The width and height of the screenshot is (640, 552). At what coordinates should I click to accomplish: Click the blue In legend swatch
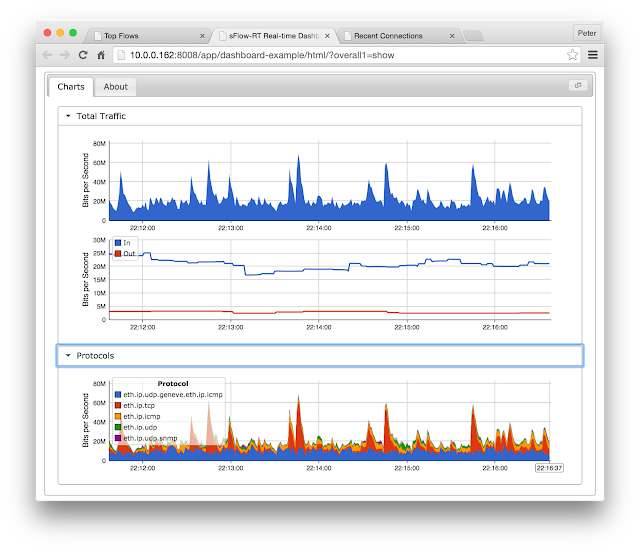(x=118, y=243)
